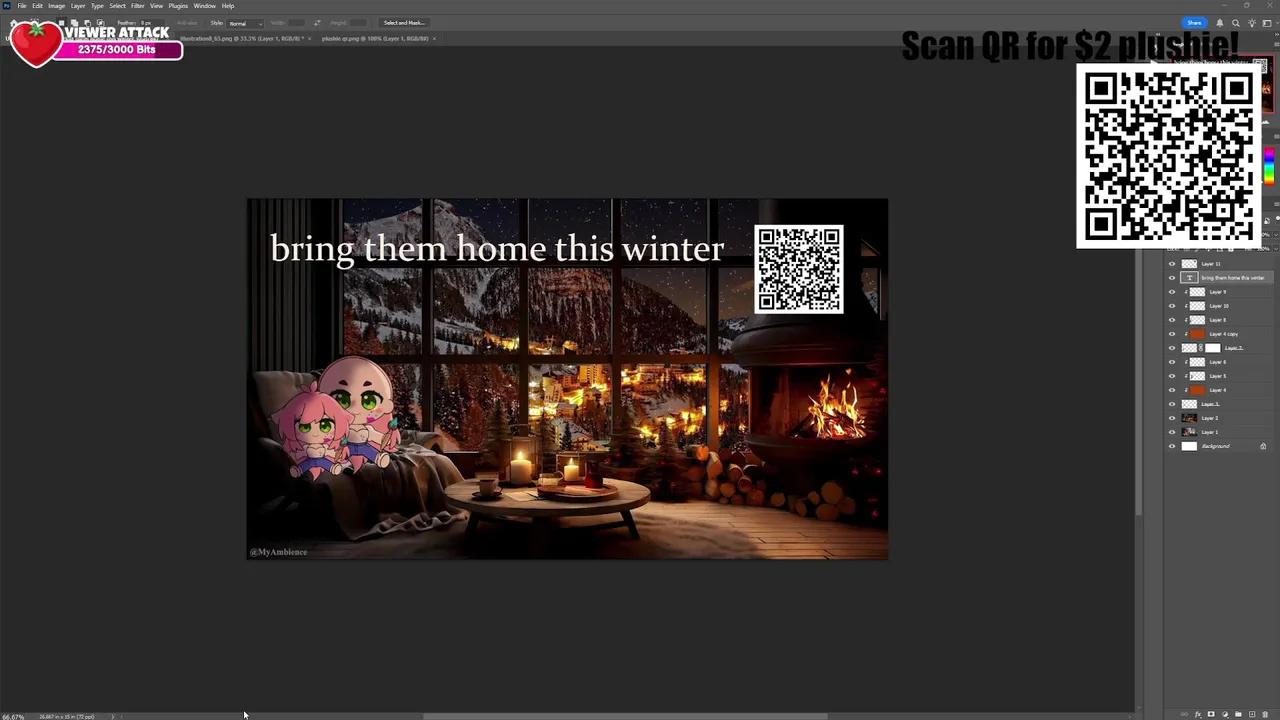Click the Add layer mask icon

coord(1211,714)
